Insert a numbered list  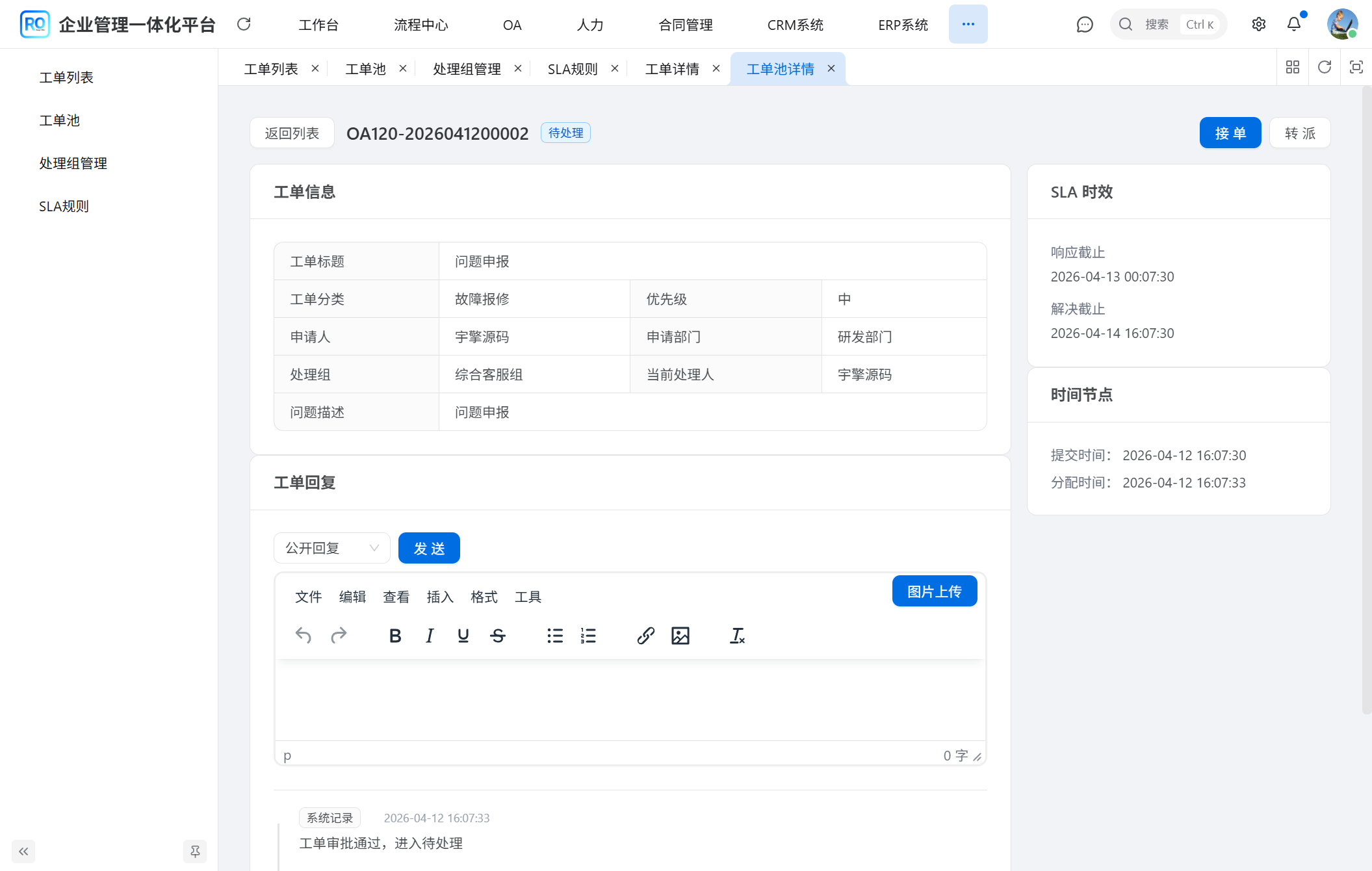(x=588, y=636)
